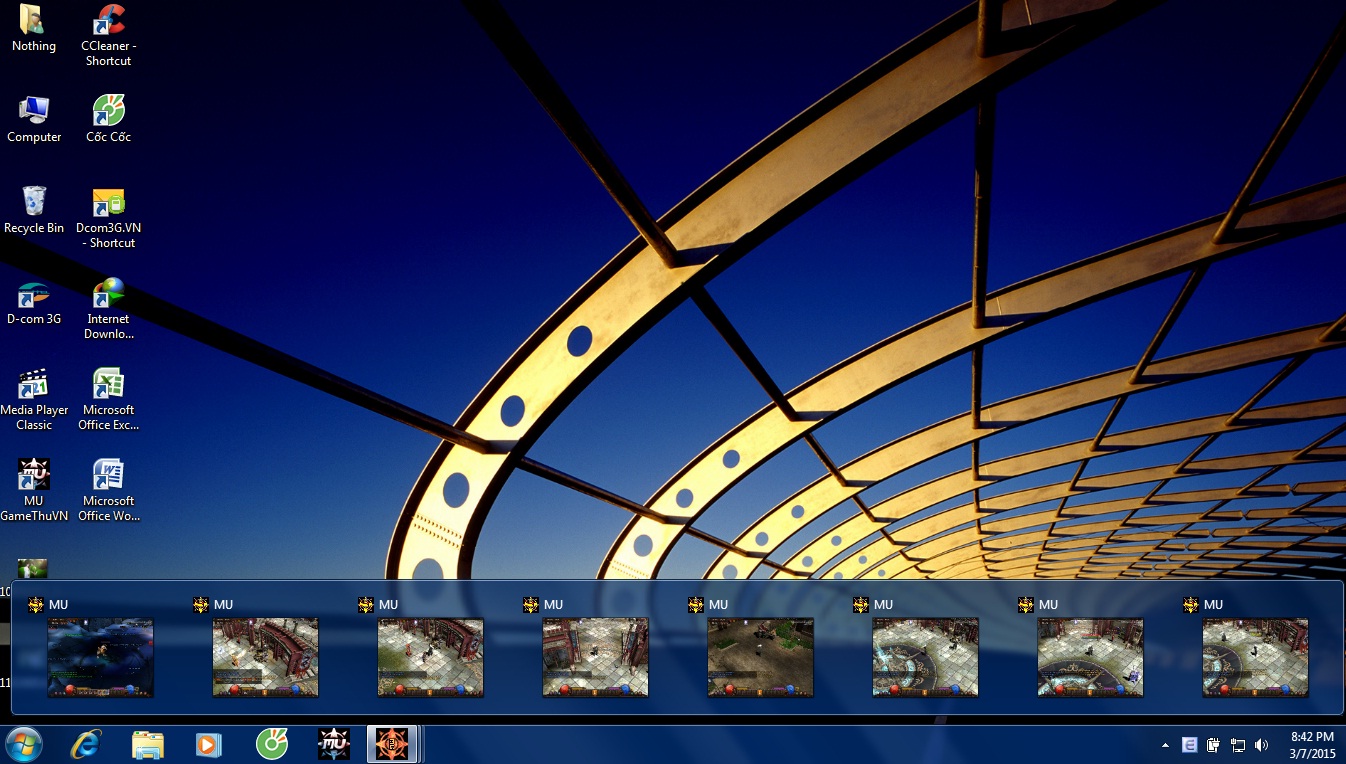Switch to the leftmost MU window thumbnail
The width and height of the screenshot is (1346, 764).
(x=100, y=656)
